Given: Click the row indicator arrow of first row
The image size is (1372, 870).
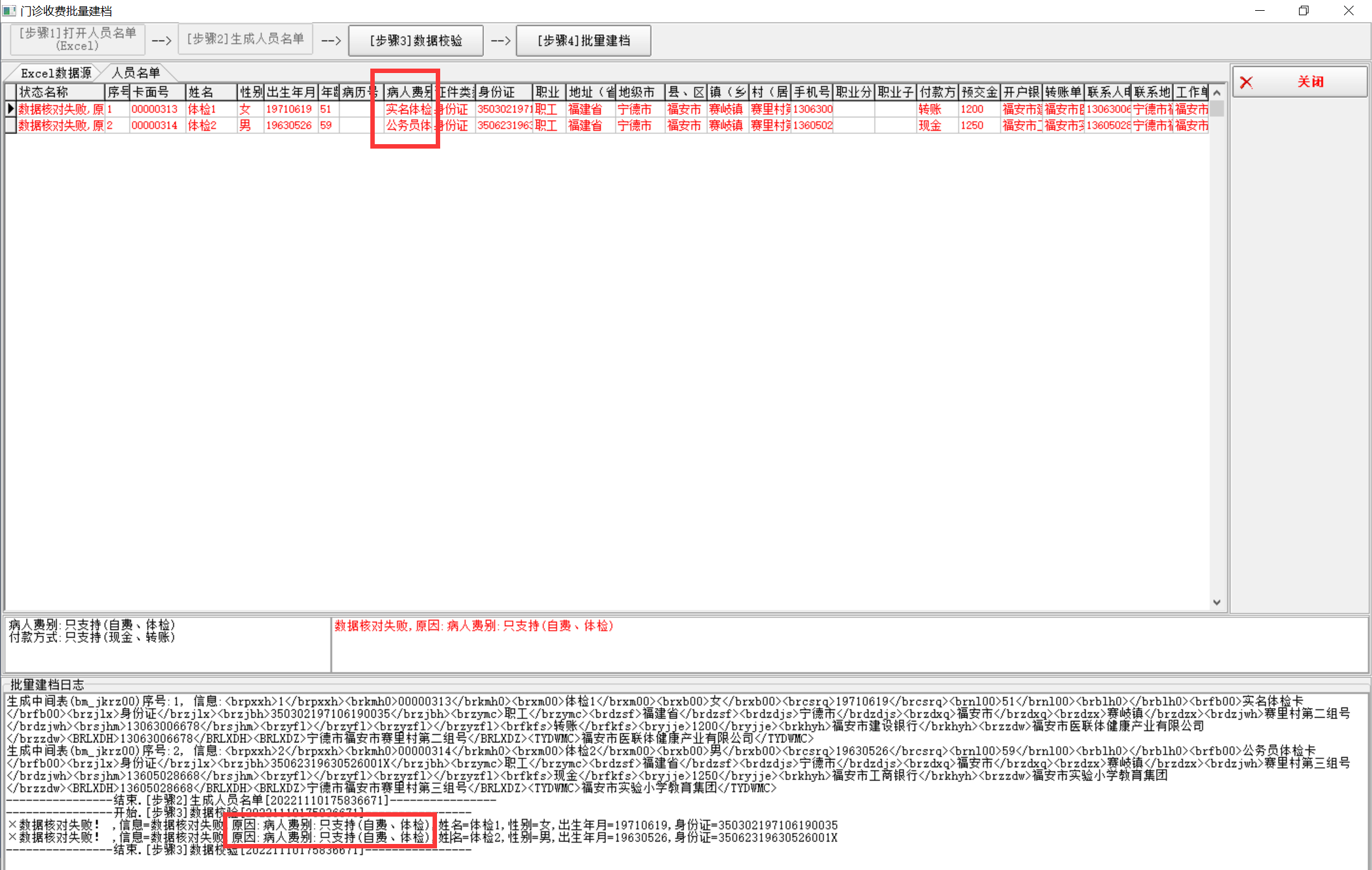Looking at the screenshot, I should click(x=10, y=109).
